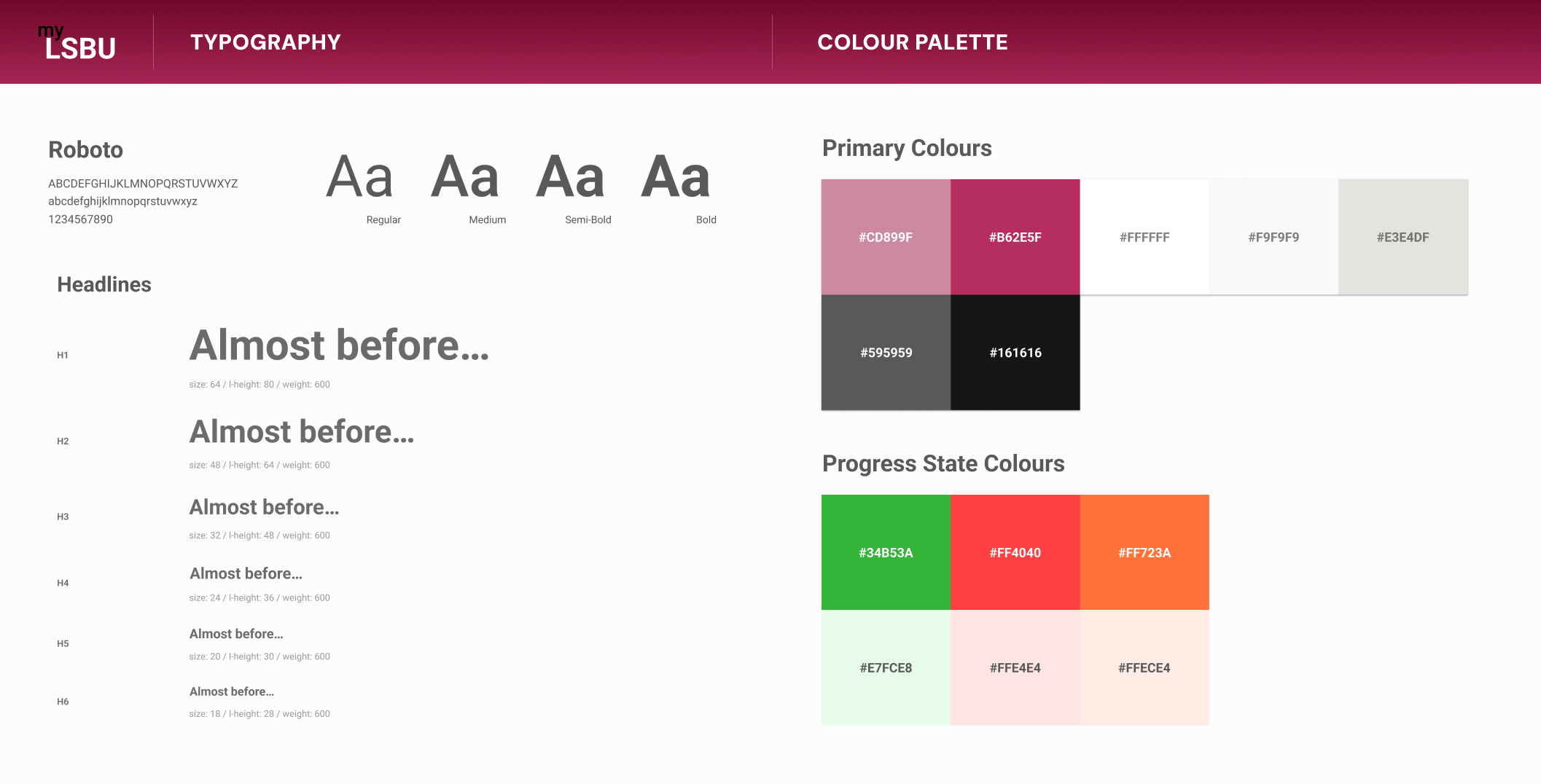Screen dimensions: 1541x784
Task: Choose the pale peach #FFECE4 swatch
Action: pyautogui.click(x=1144, y=667)
